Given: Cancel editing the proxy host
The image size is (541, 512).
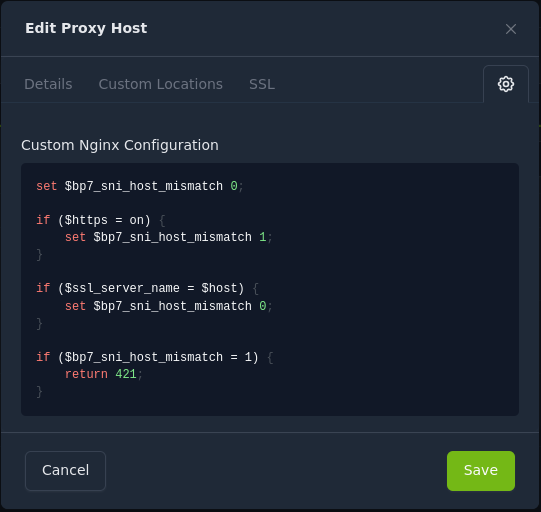Looking at the screenshot, I should (66, 471).
